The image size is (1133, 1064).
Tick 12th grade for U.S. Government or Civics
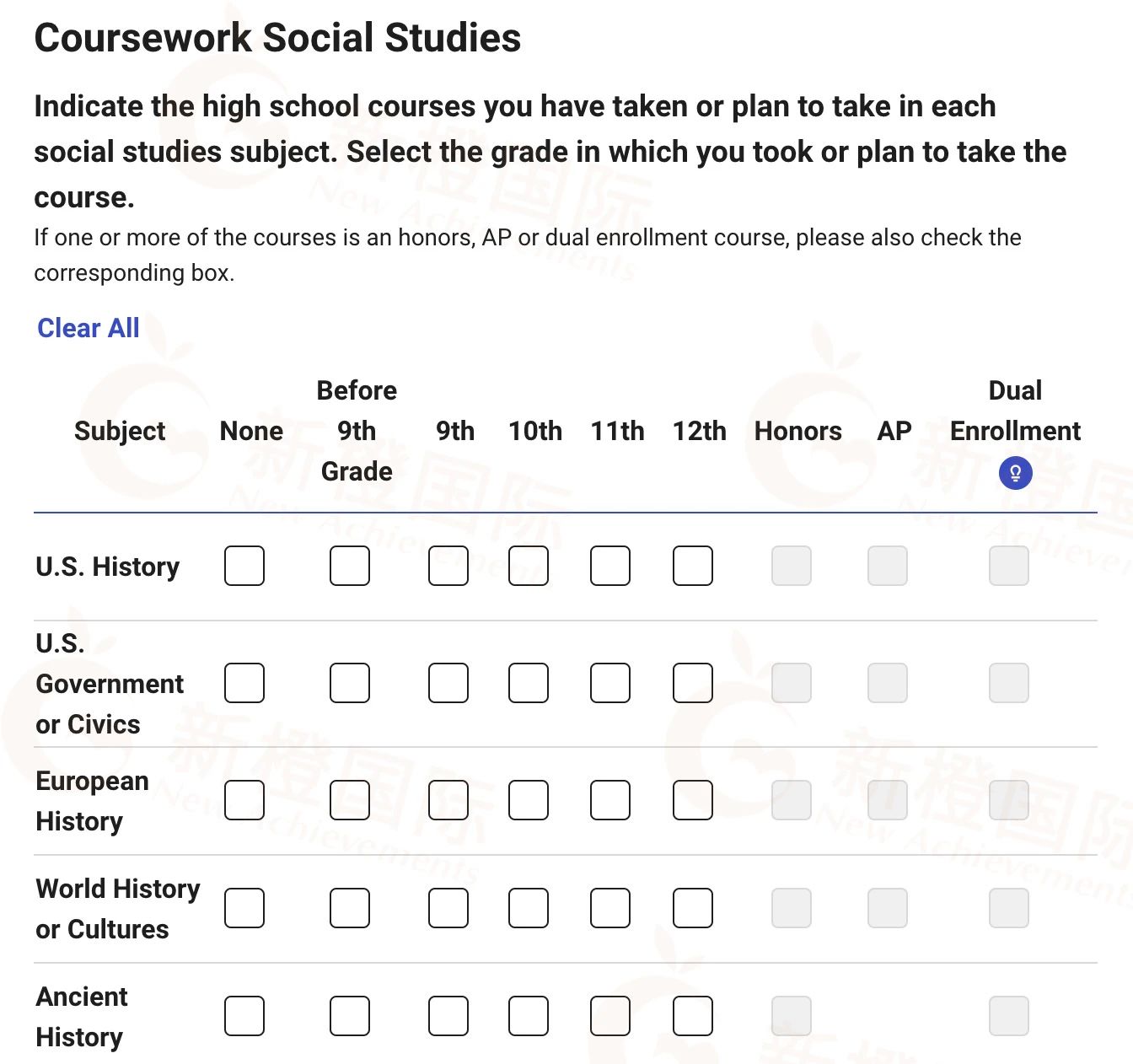pyautogui.click(x=693, y=683)
